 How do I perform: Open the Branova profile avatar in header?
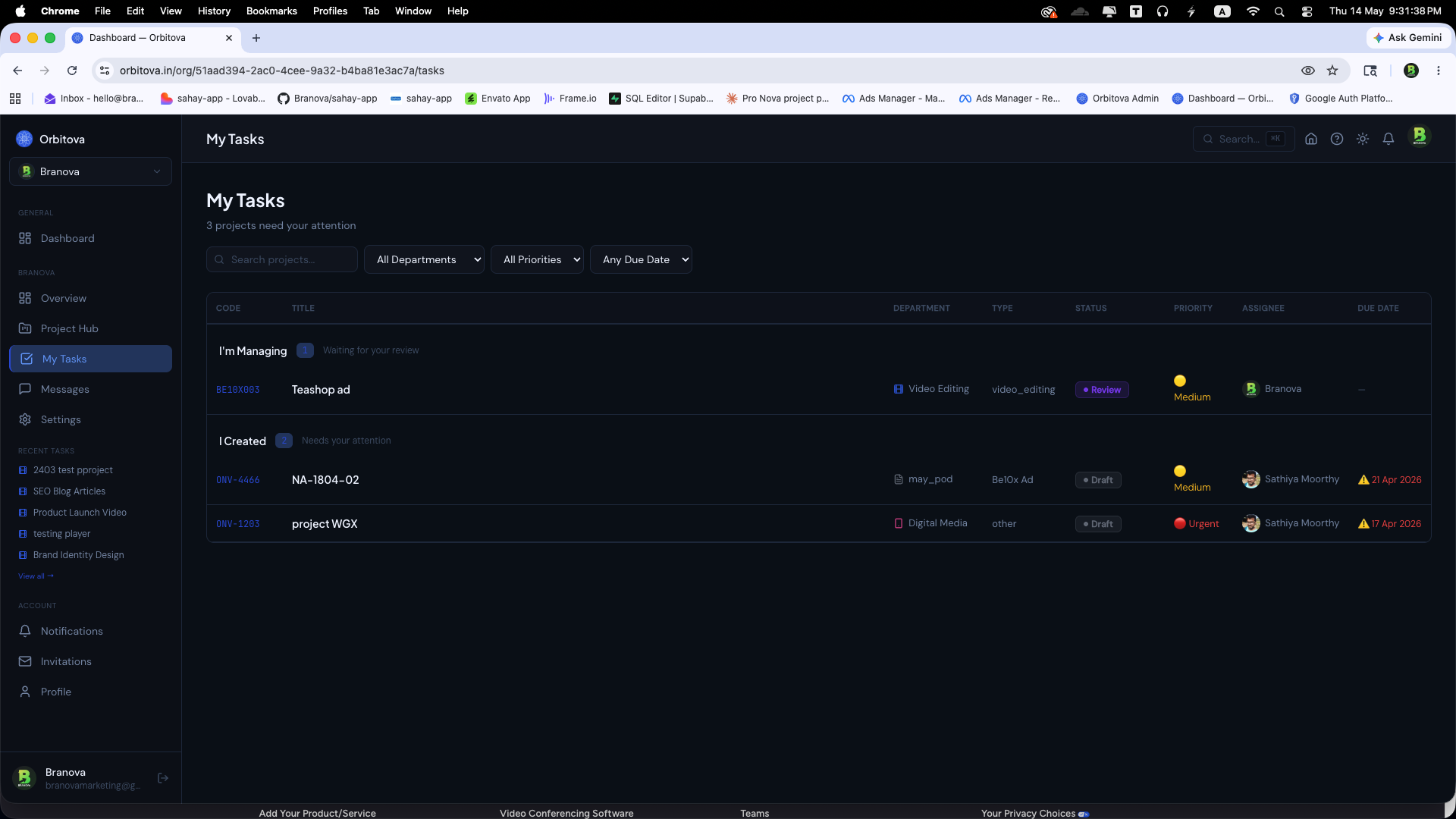tap(1420, 136)
